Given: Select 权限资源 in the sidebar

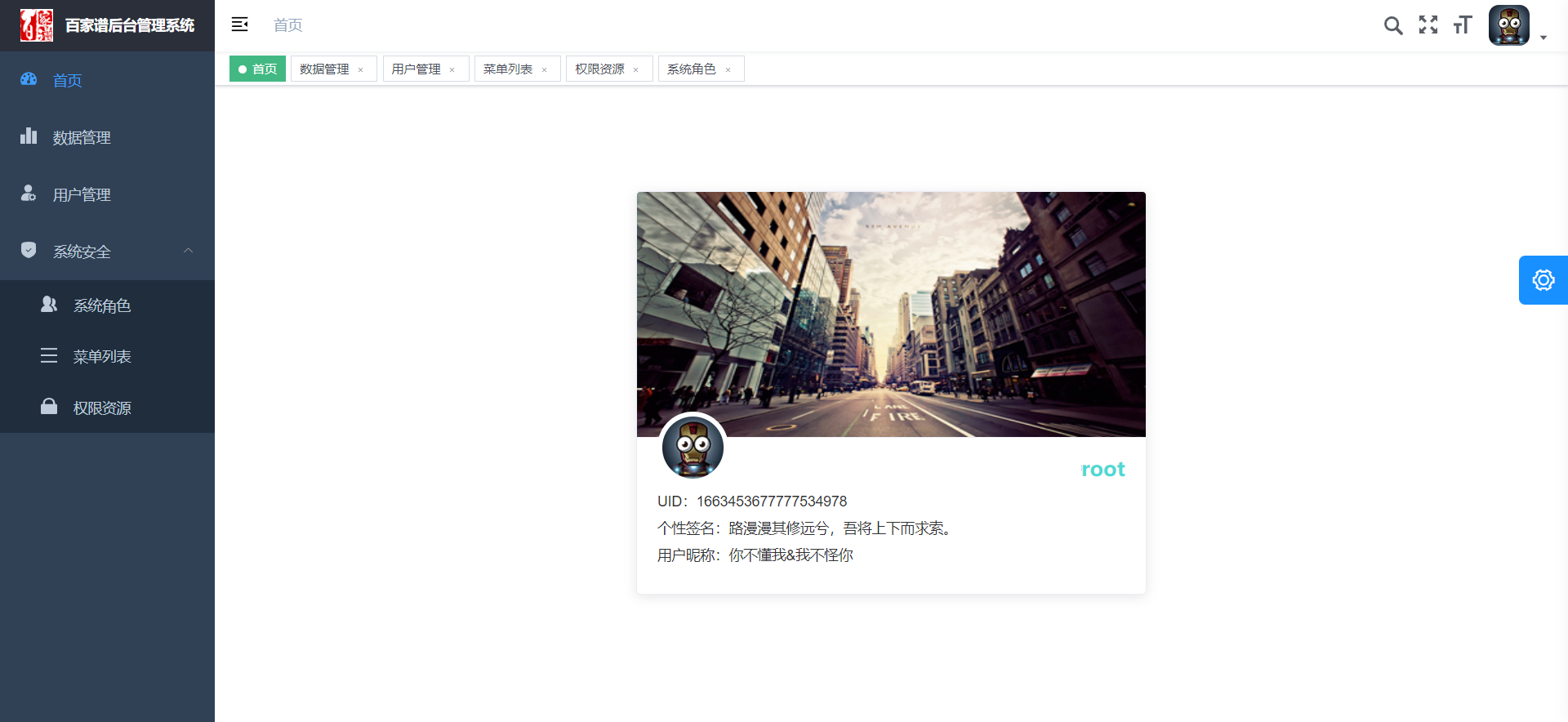Looking at the screenshot, I should (x=102, y=408).
